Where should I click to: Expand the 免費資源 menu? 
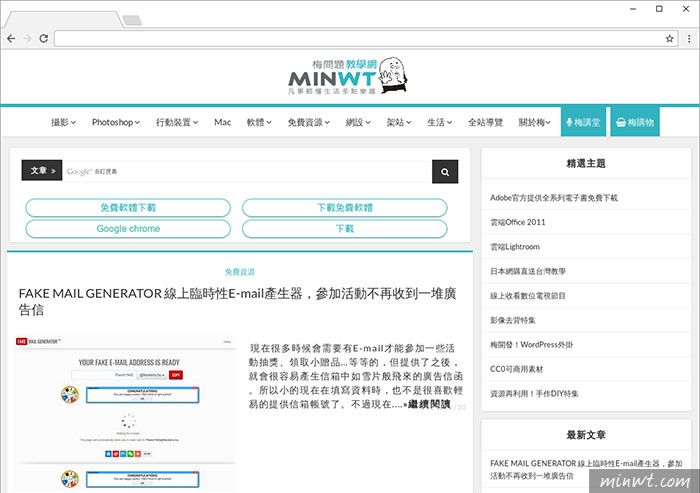coord(308,122)
